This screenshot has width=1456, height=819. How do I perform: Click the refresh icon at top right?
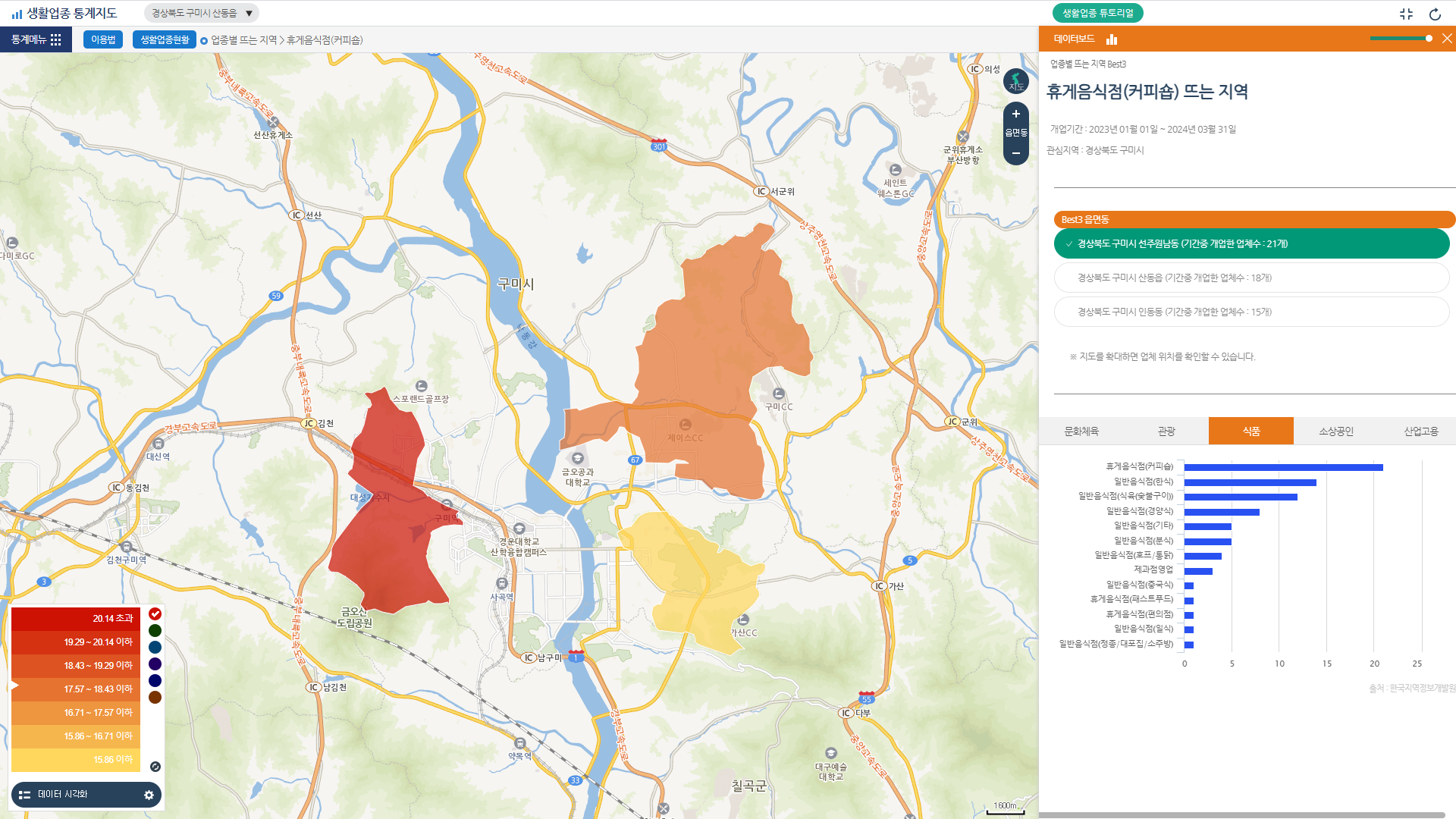(1435, 14)
